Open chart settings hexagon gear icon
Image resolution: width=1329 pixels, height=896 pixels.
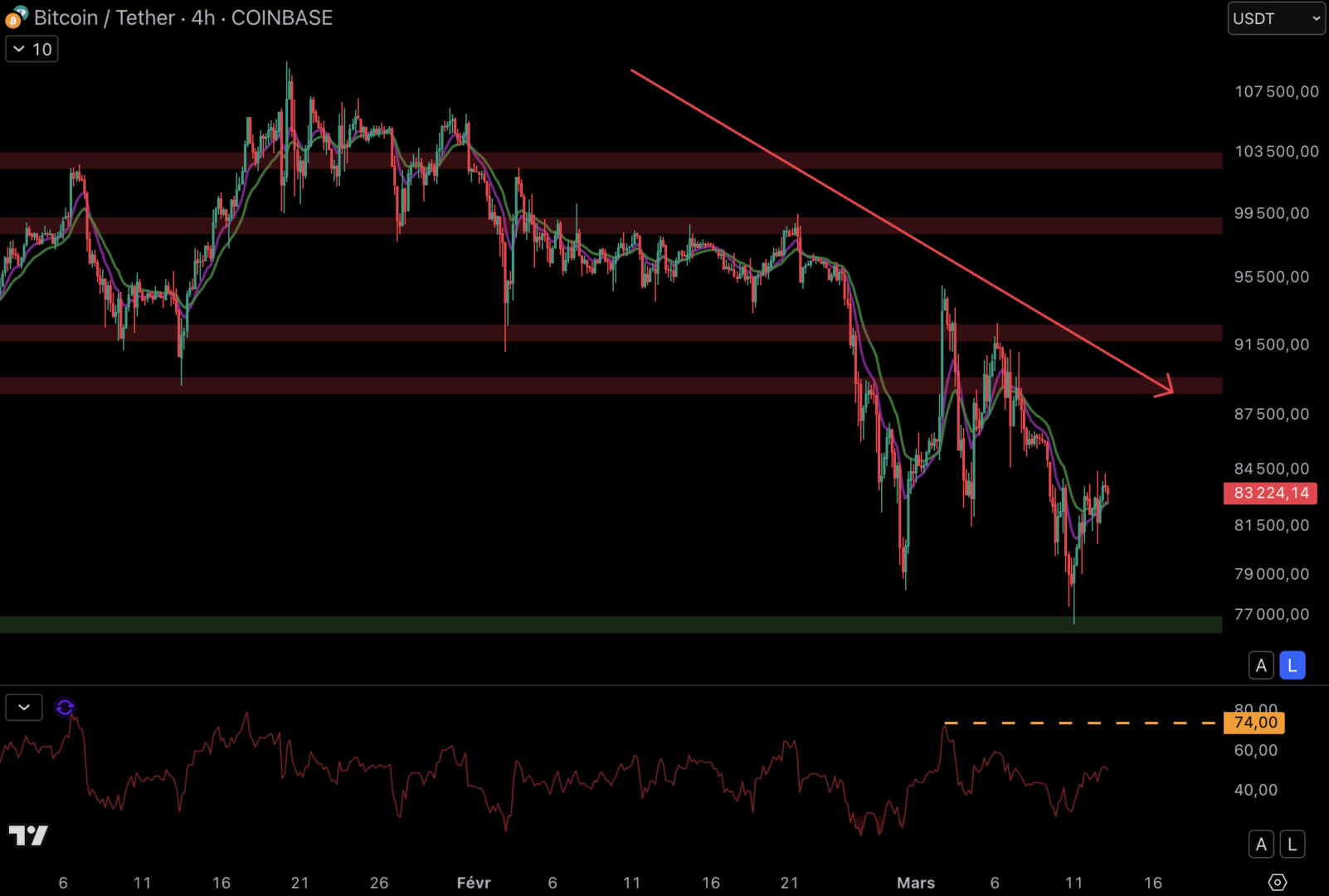click(1278, 882)
